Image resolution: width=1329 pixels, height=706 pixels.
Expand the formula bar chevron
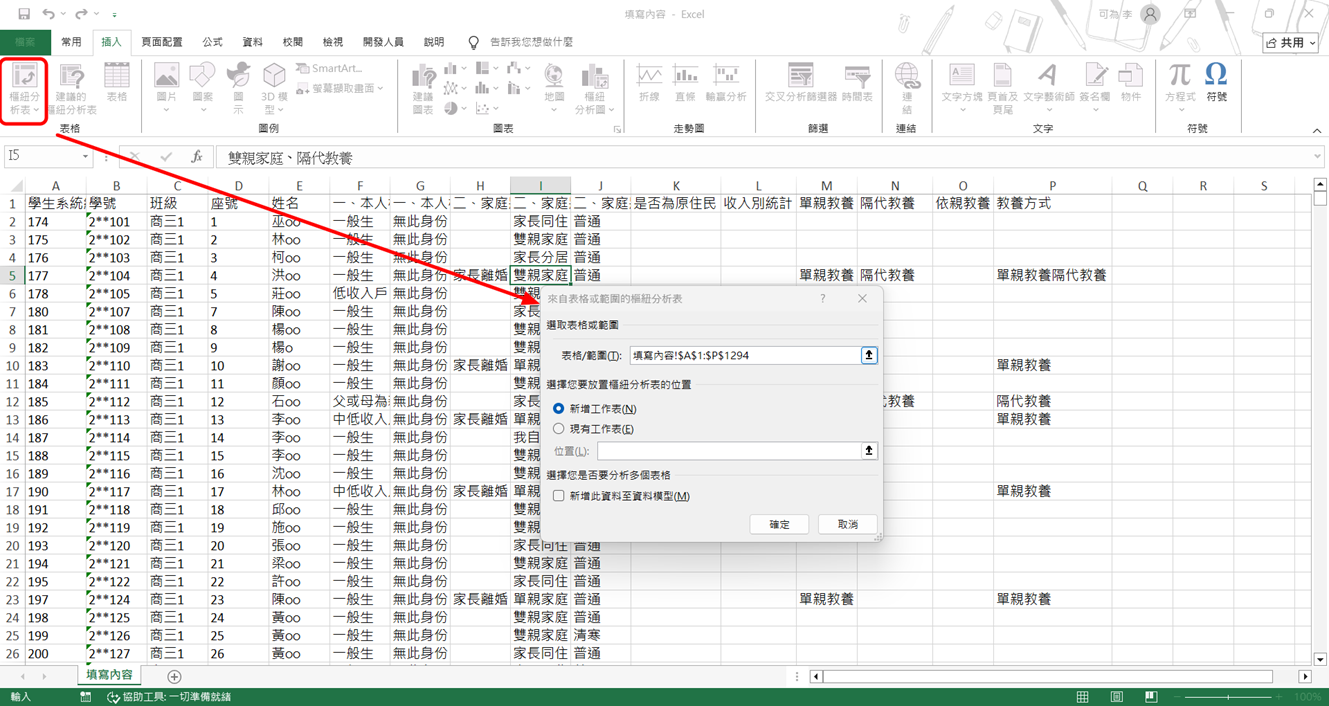tap(1318, 157)
